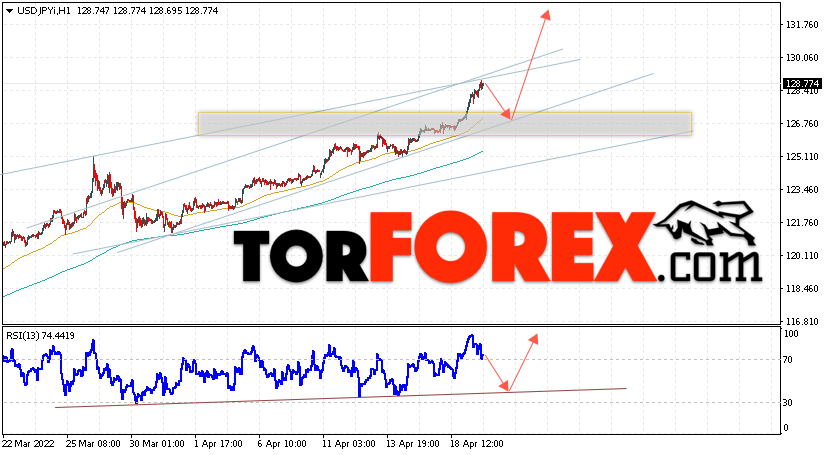Select the RSI 100 level label
The image size is (826, 455).
click(x=791, y=334)
